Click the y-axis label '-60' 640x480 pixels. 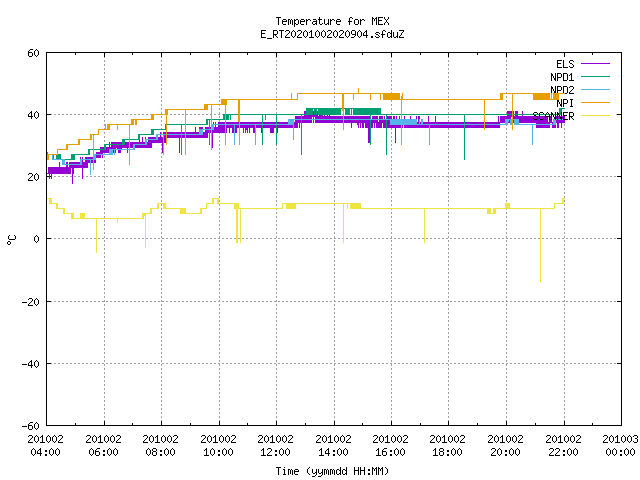31,426
